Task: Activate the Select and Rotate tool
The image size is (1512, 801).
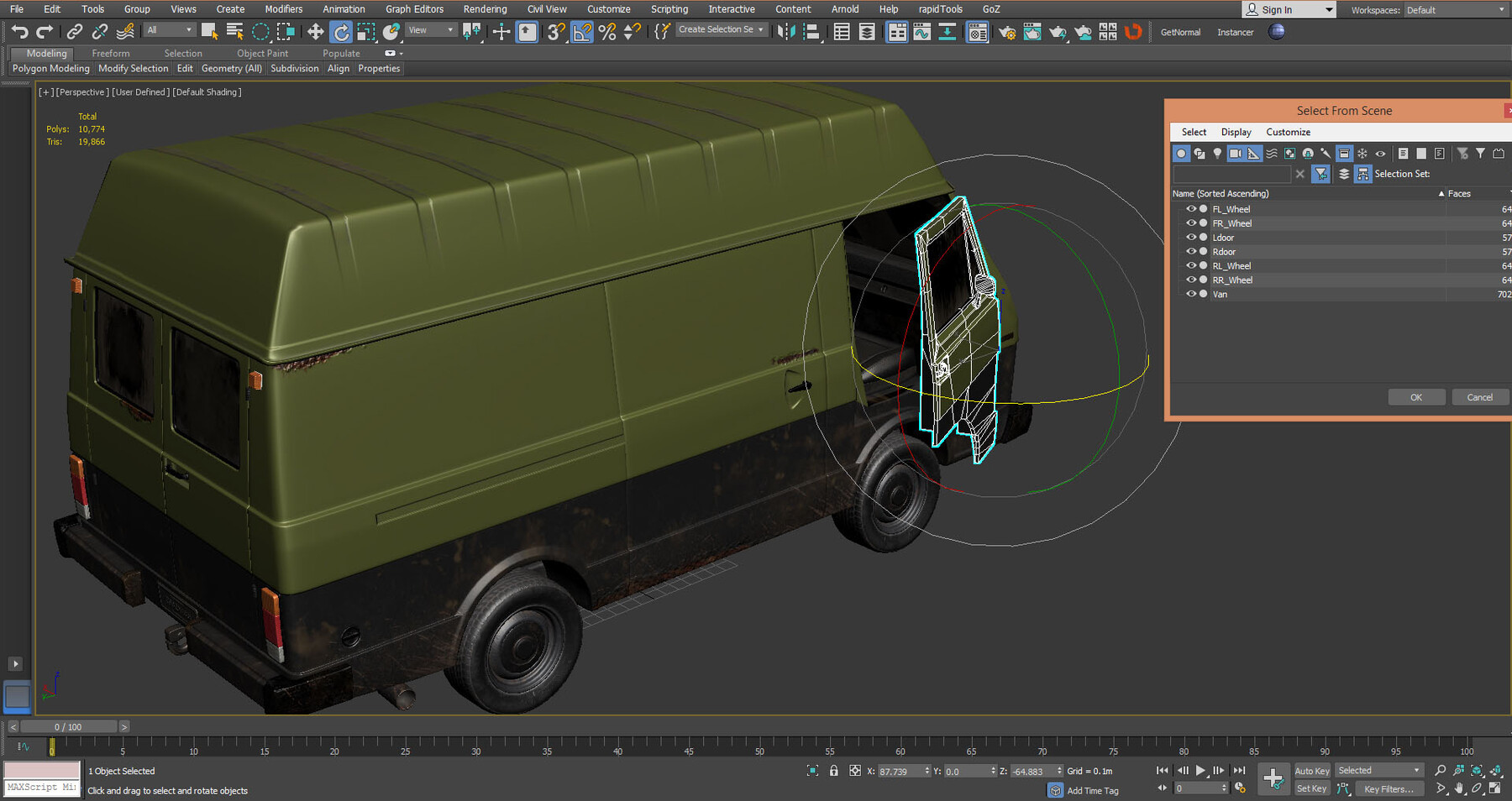Action: [341, 32]
